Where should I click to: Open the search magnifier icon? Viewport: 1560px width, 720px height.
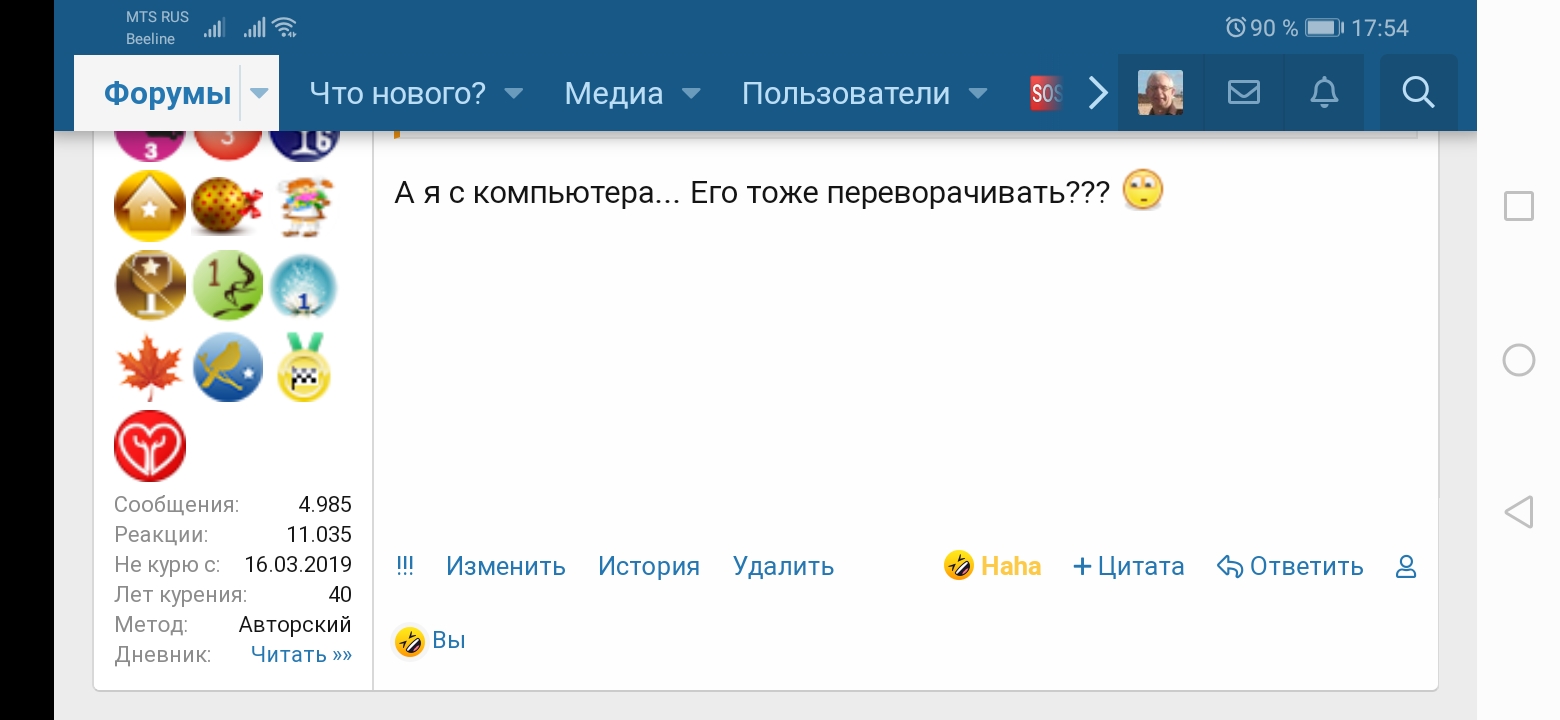pos(1418,93)
